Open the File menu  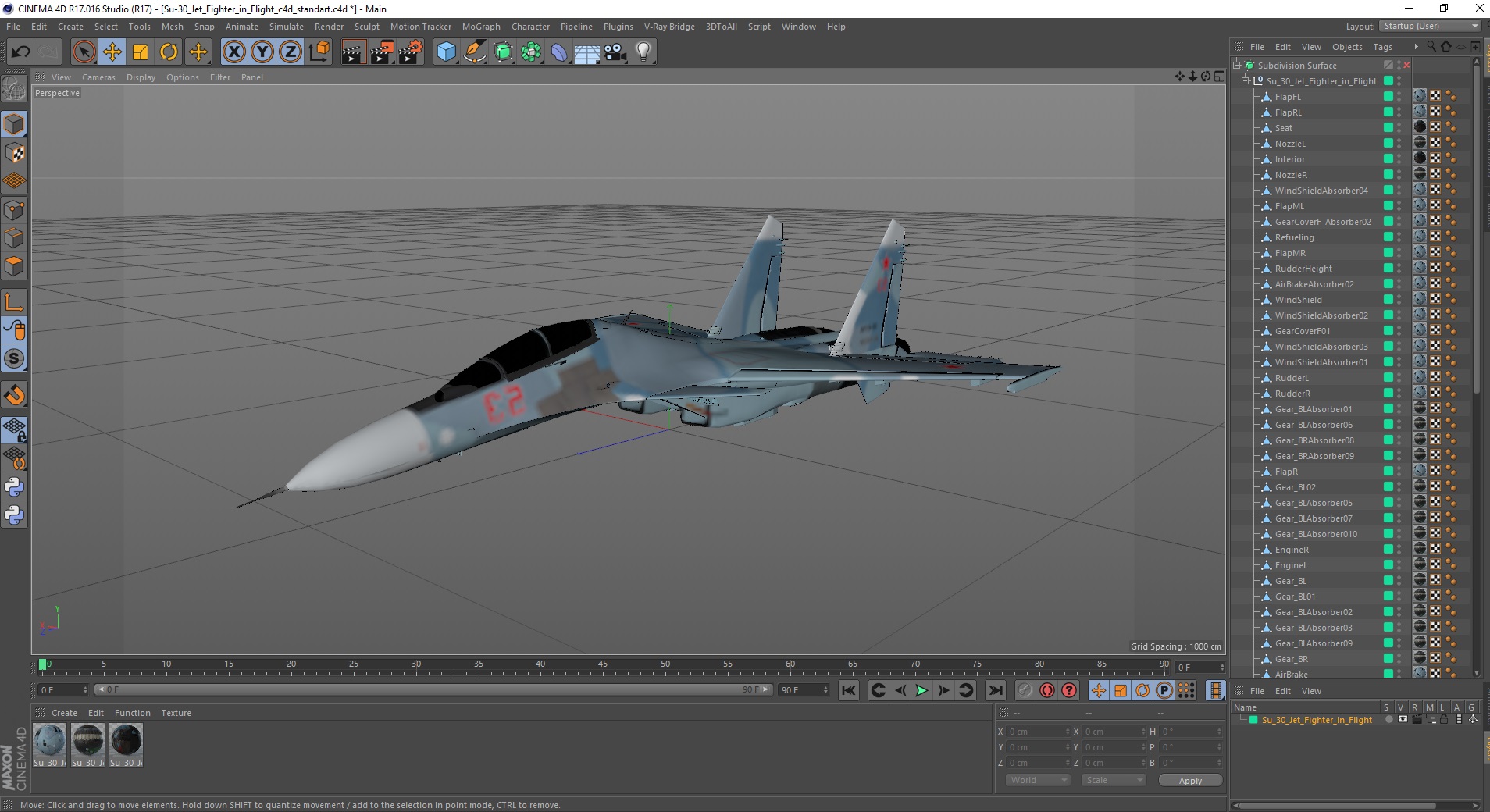[13, 27]
